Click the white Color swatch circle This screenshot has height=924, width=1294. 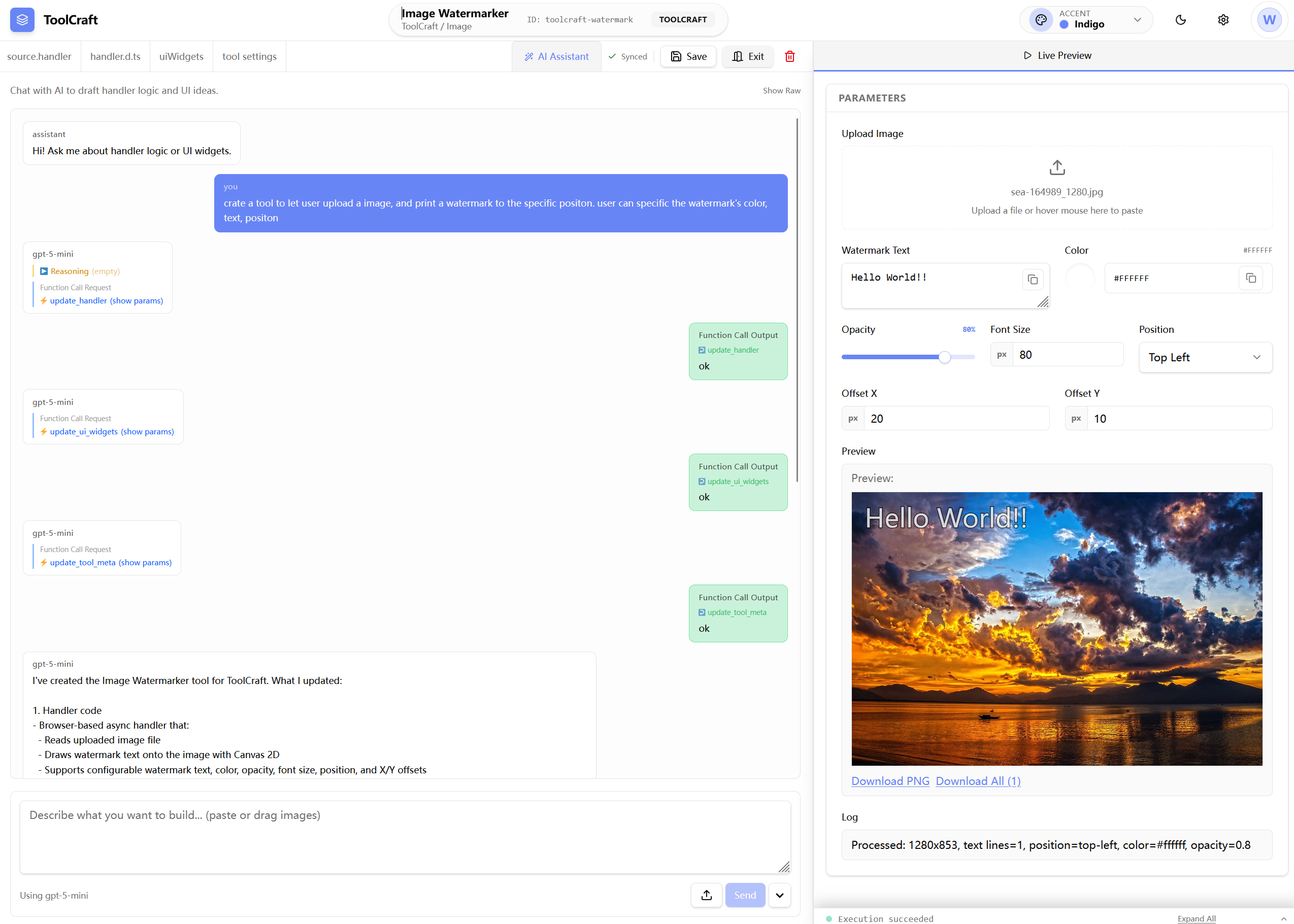[1079, 278]
